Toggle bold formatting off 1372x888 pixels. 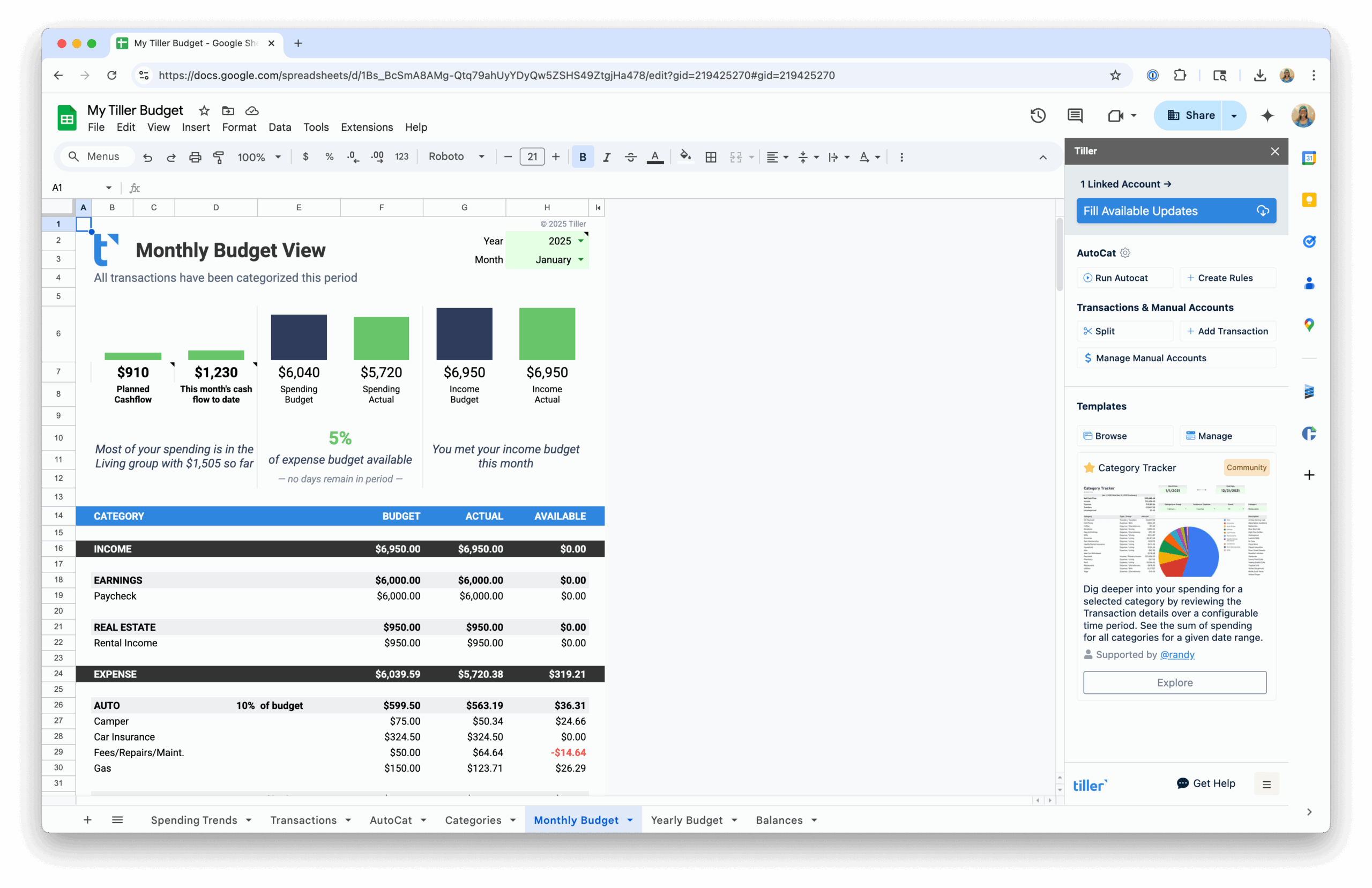click(583, 156)
